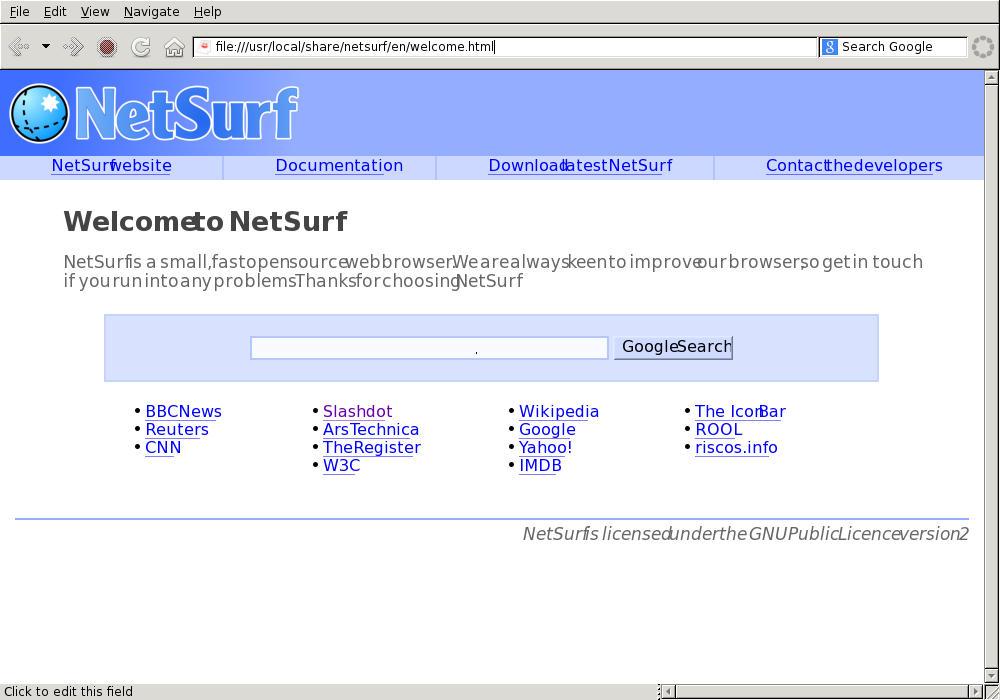
Task: Visit the Slashdot link
Action: tap(357, 412)
